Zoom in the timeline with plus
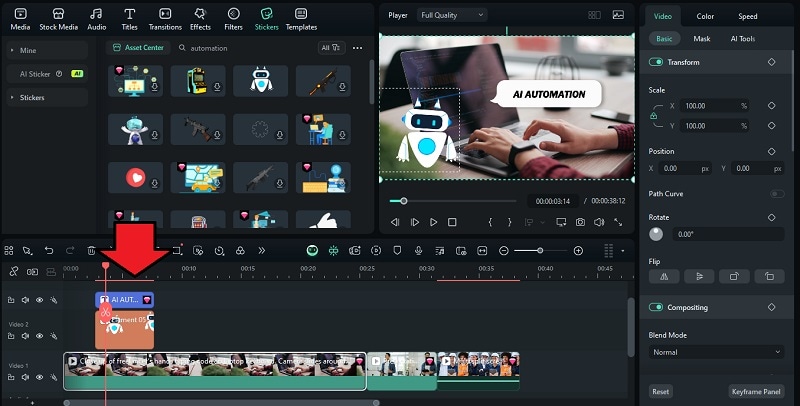This screenshot has width=800, height=406. (578, 250)
